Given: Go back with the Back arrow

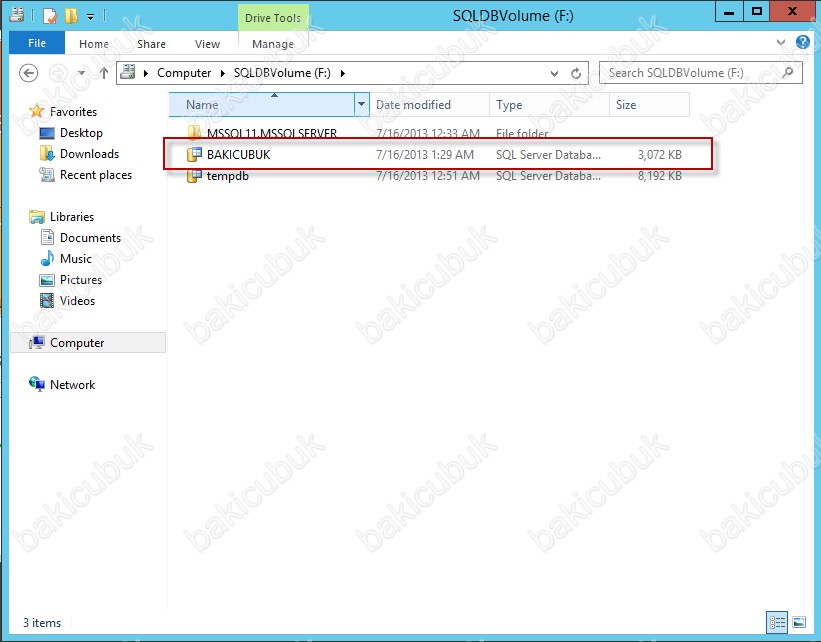Looking at the screenshot, I should (28, 73).
